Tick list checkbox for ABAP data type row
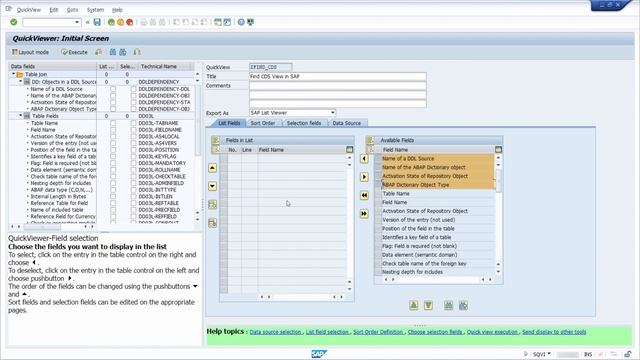Screen dimensions: 640x360 pyautogui.click(x=113, y=190)
